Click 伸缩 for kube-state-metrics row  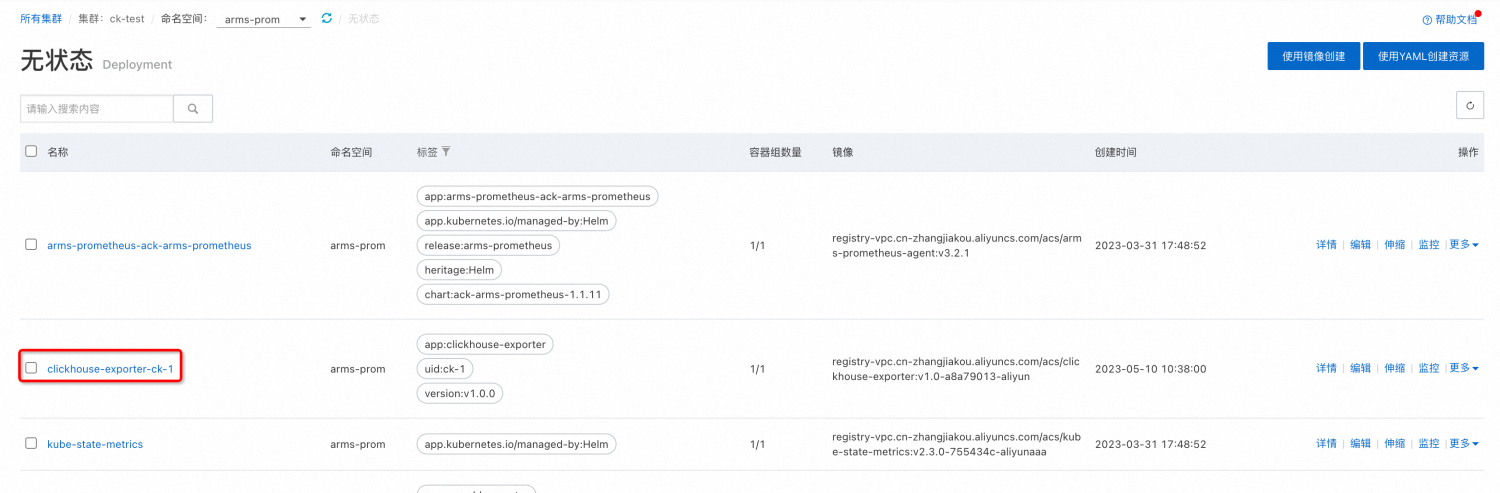click(x=1394, y=444)
